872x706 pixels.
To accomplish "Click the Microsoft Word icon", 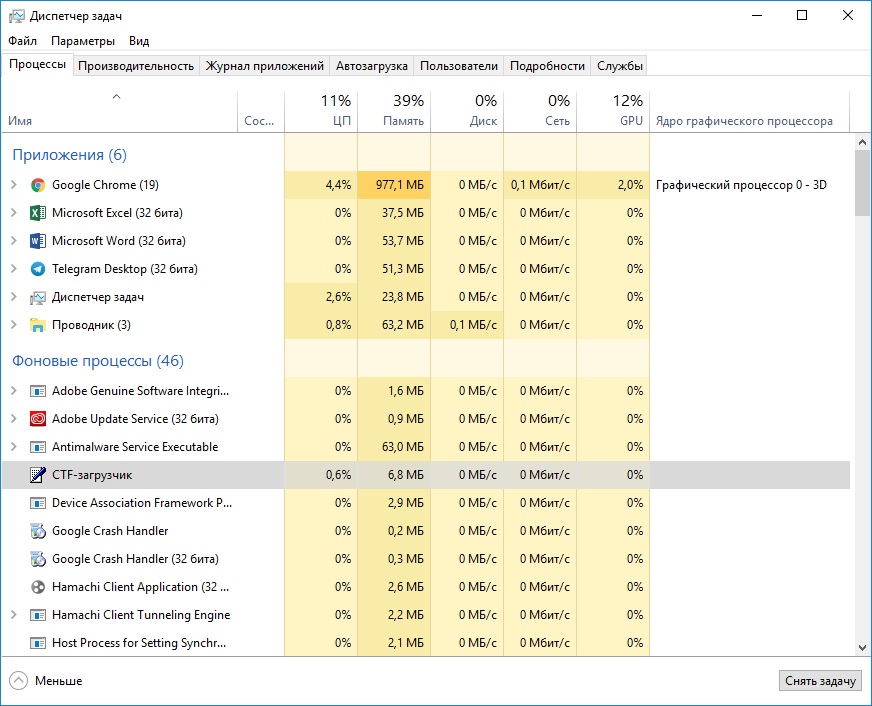I will [x=38, y=241].
